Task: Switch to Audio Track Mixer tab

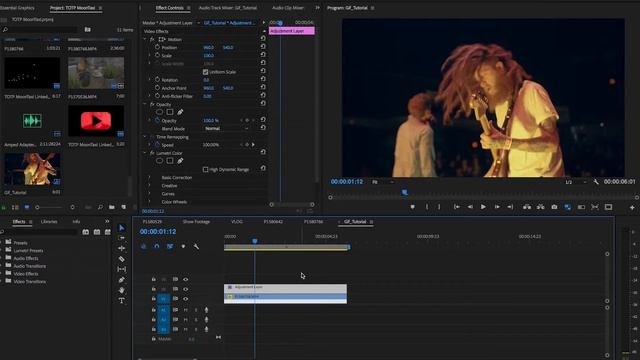Action: click(228, 8)
